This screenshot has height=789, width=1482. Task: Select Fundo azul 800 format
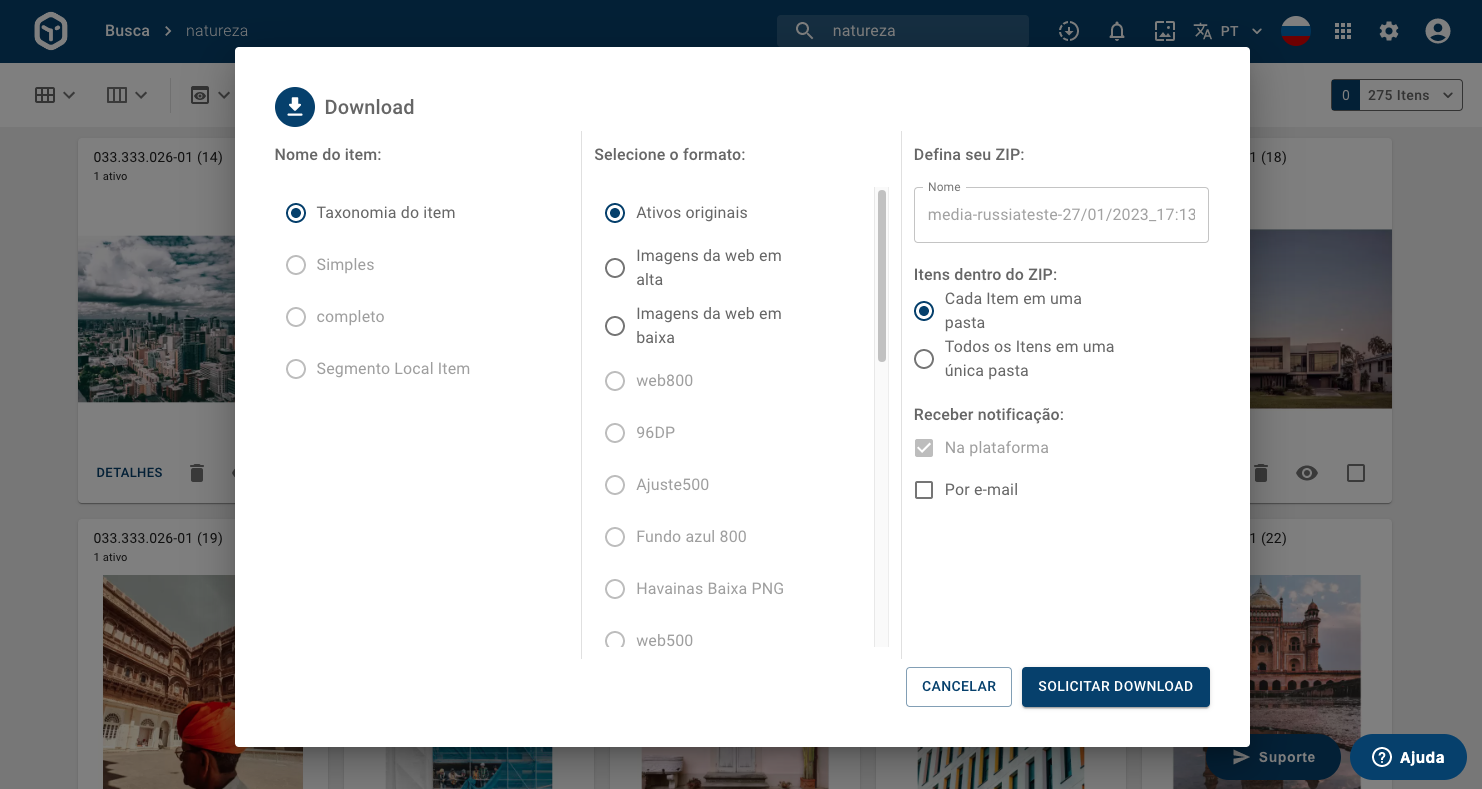615,537
